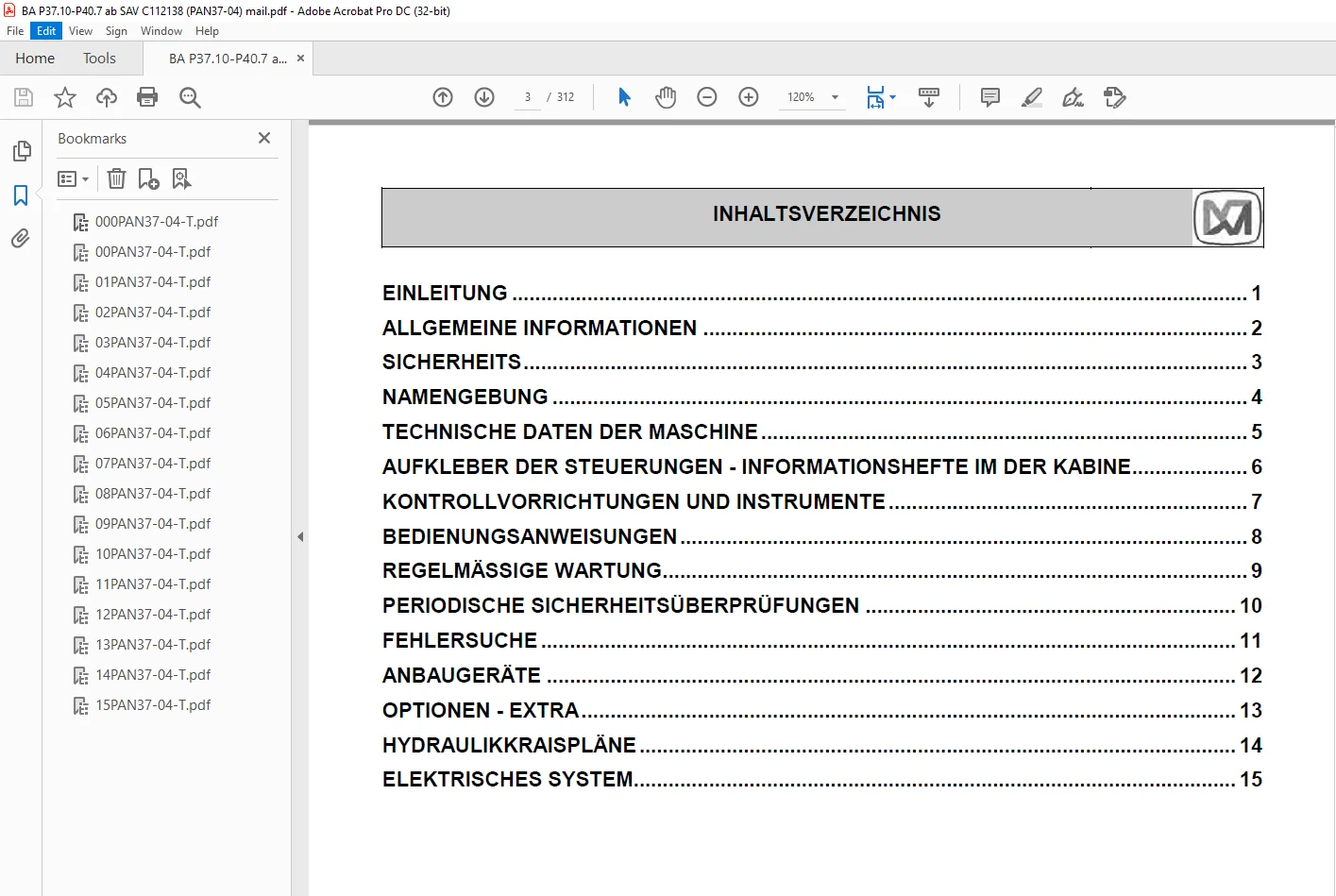Toggle the Bookmarks panel sidebar icon

tap(21, 195)
